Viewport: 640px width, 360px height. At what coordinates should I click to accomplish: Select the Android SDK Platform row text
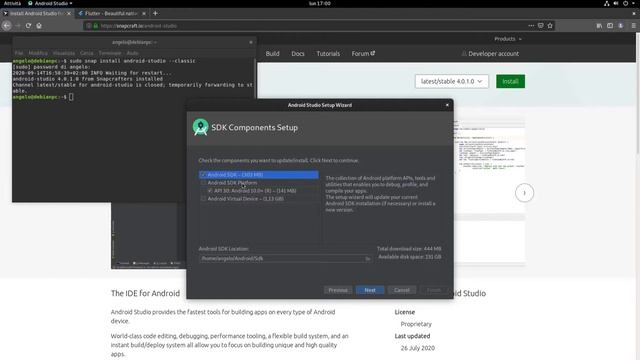click(x=232, y=183)
